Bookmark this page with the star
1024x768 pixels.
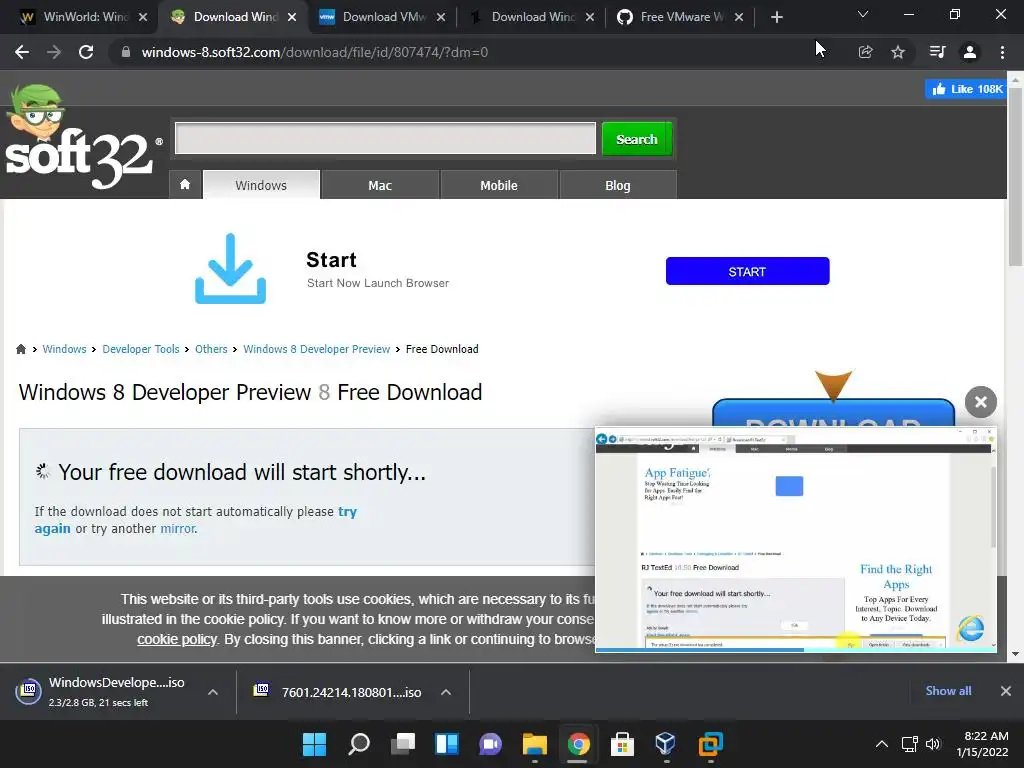(898, 52)
